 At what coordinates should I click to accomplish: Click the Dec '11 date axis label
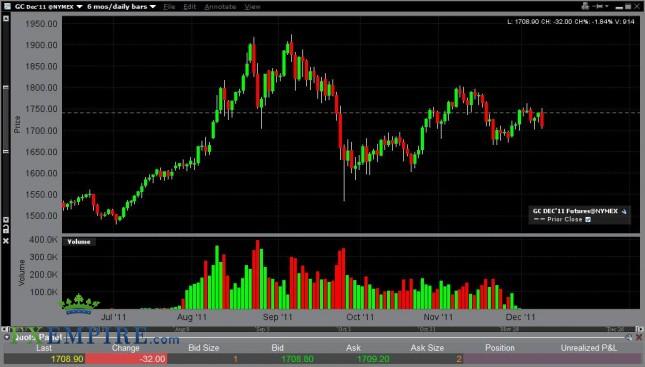coord(520,317)
